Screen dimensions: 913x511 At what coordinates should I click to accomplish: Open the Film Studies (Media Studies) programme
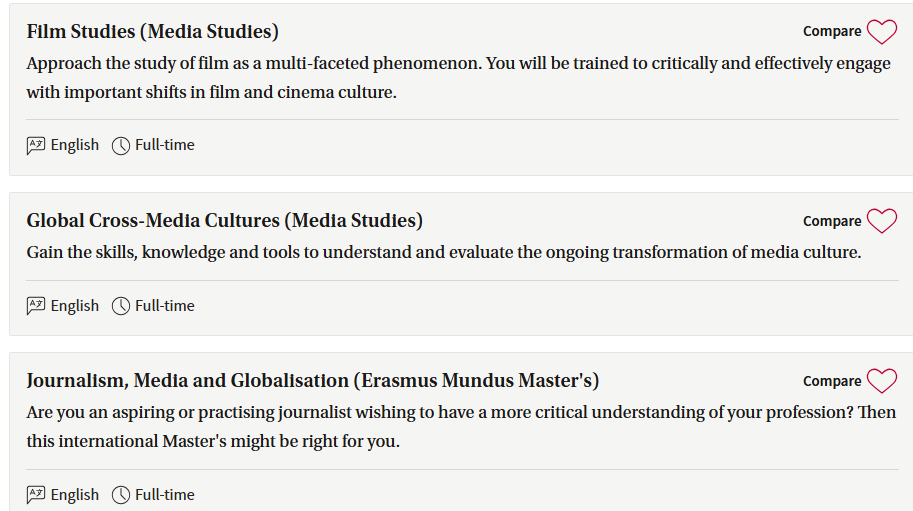(153, 31)
